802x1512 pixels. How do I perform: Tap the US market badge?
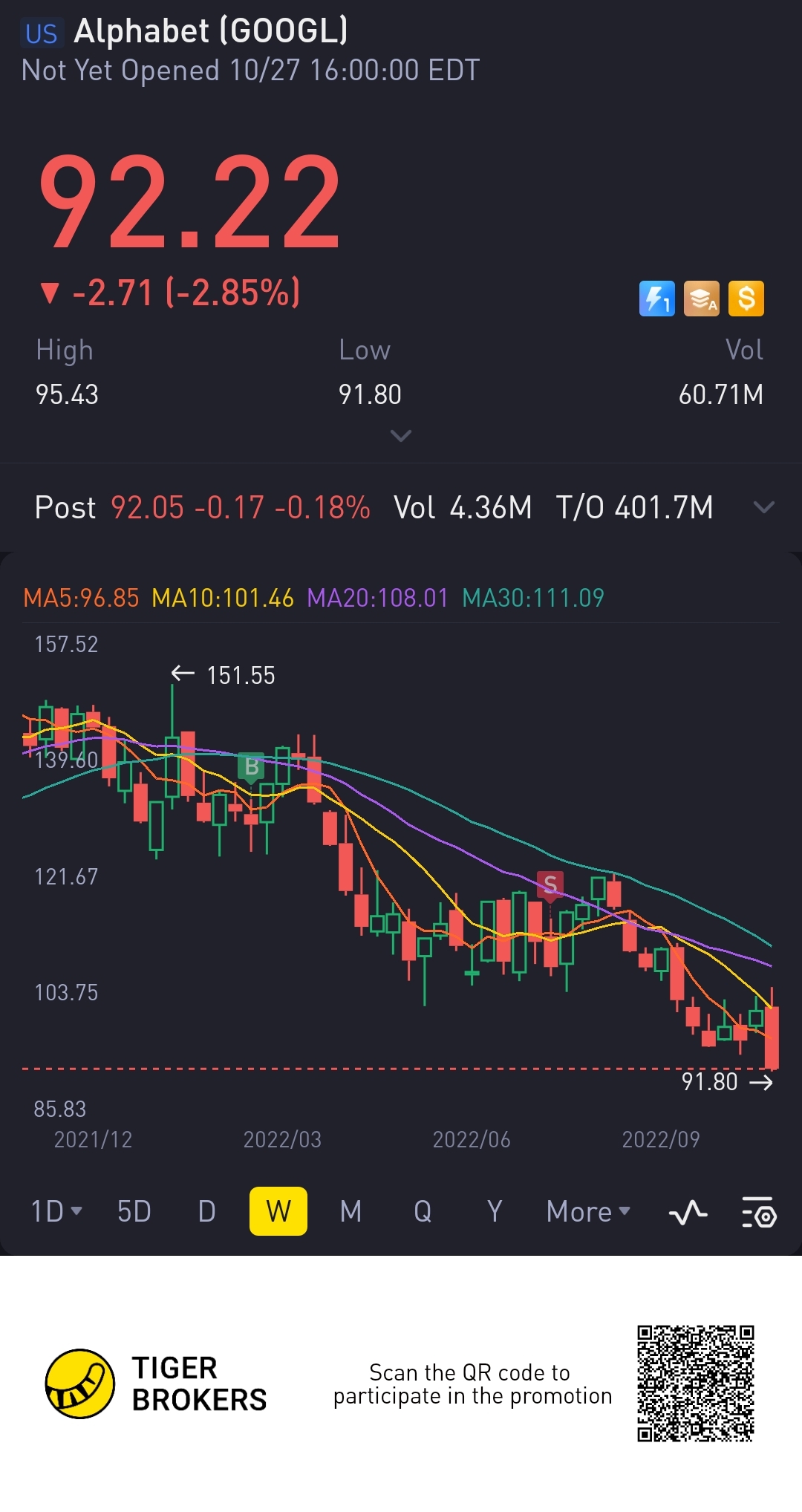click(x=42, y=33)
